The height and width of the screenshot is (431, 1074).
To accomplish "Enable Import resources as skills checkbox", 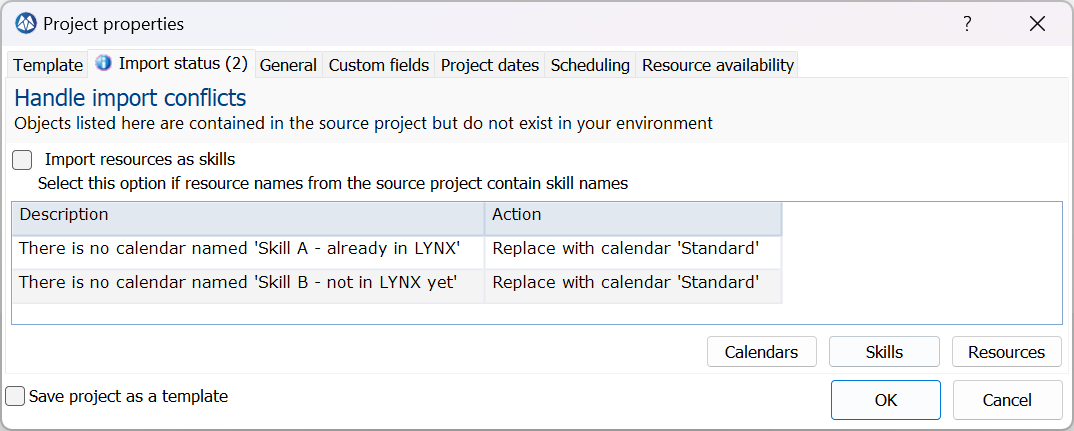I will (23, 160).
